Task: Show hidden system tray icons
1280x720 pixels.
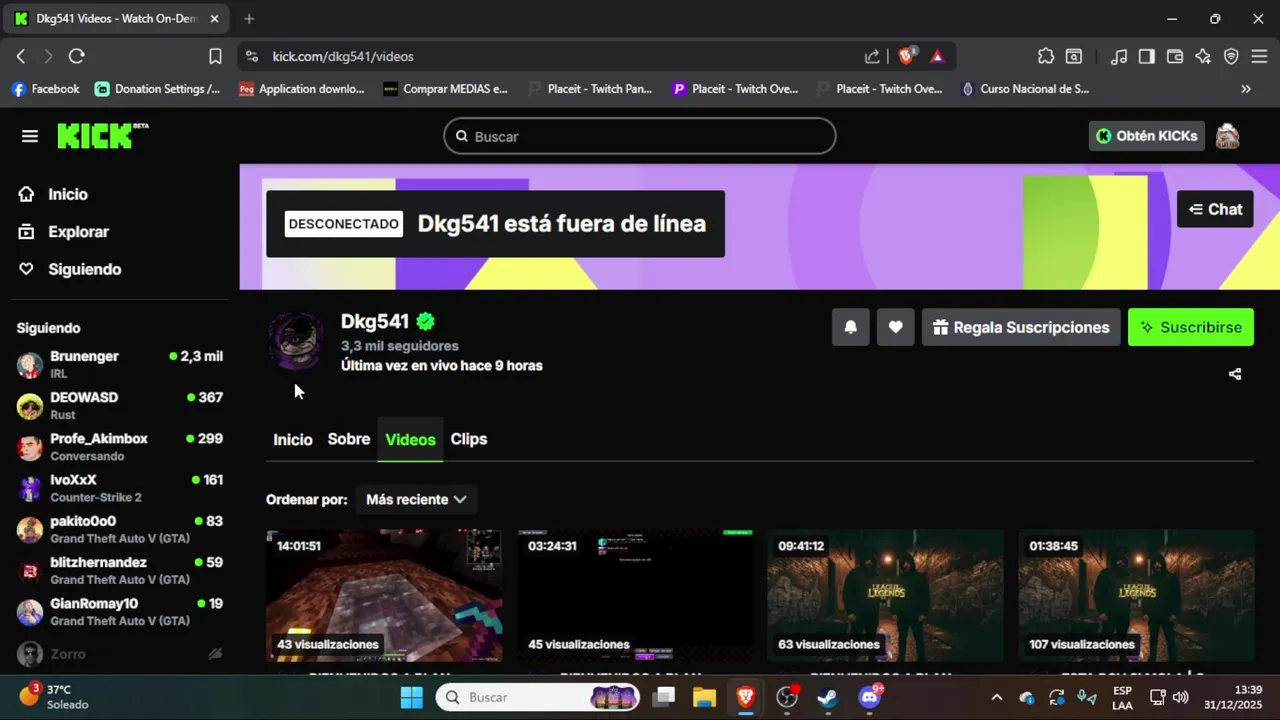Action: pyautogui.click(x=996, y=697)
